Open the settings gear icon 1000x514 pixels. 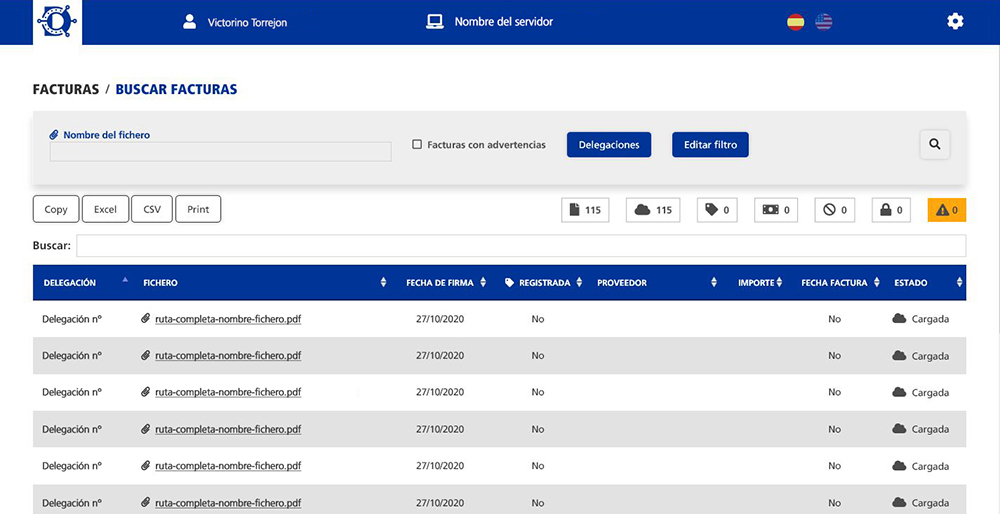955,21
